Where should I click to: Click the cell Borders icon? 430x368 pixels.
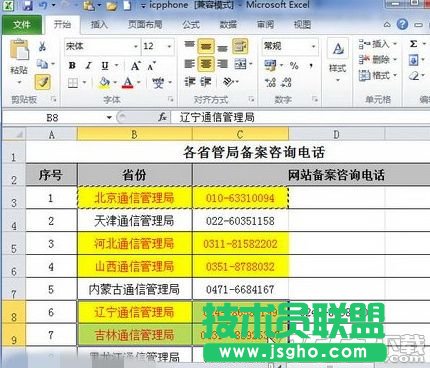(73, 82)
